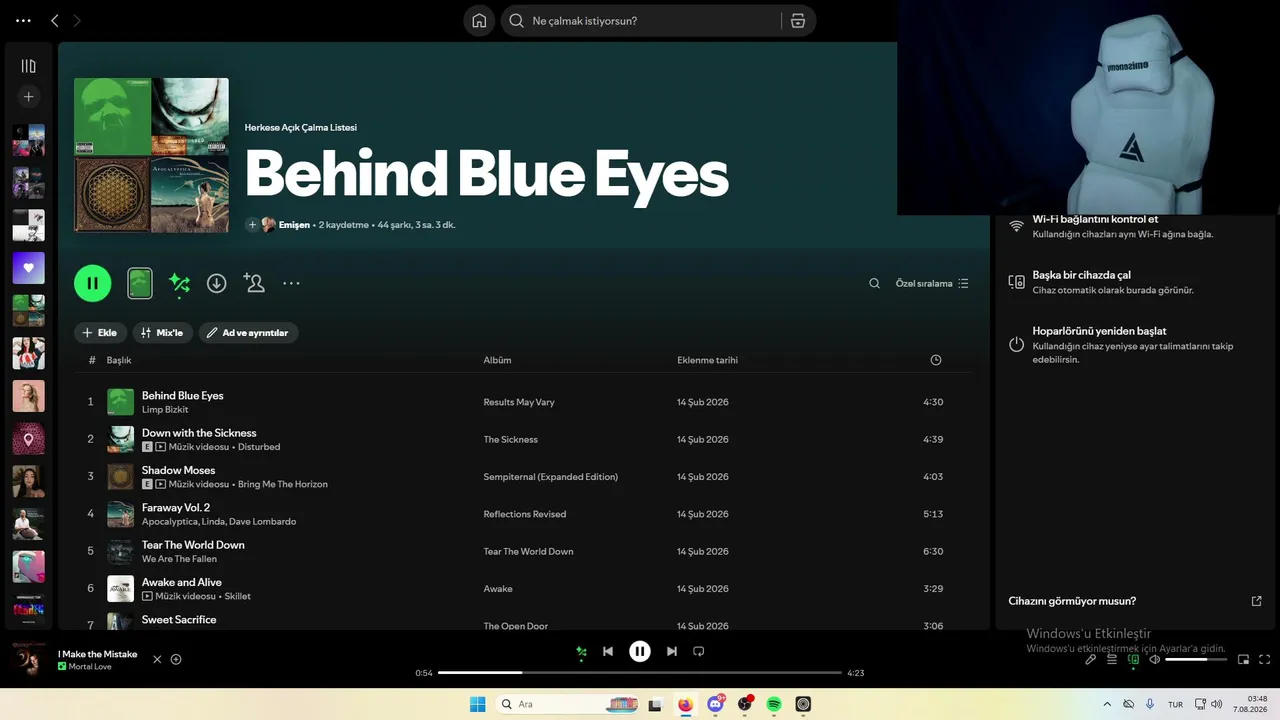Skip to the next track

672,652
